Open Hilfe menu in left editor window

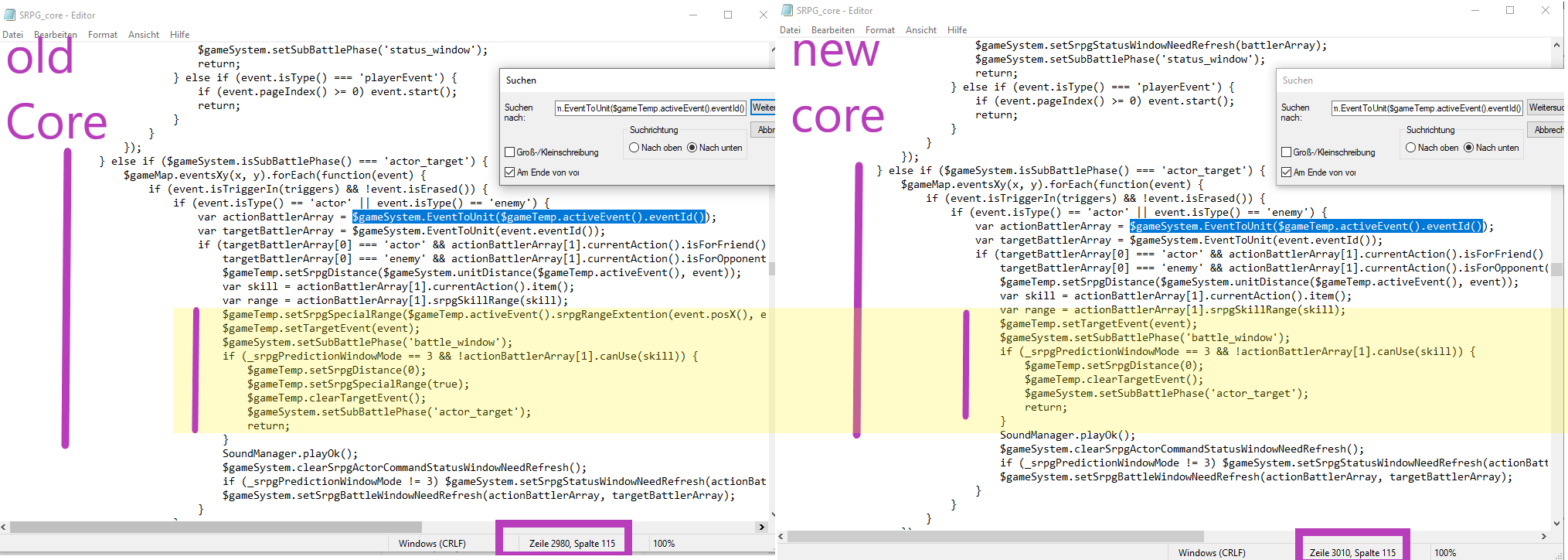180,35
